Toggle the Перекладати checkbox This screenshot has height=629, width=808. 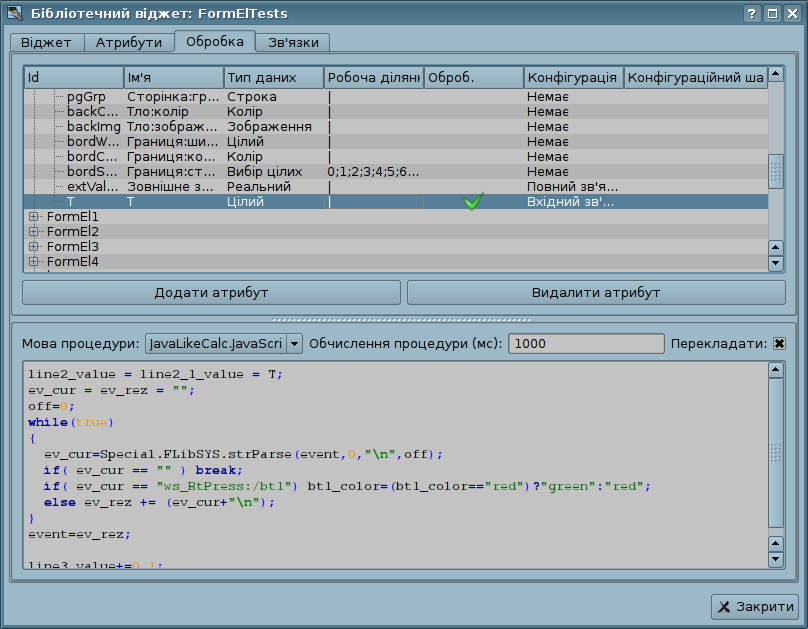779,344
